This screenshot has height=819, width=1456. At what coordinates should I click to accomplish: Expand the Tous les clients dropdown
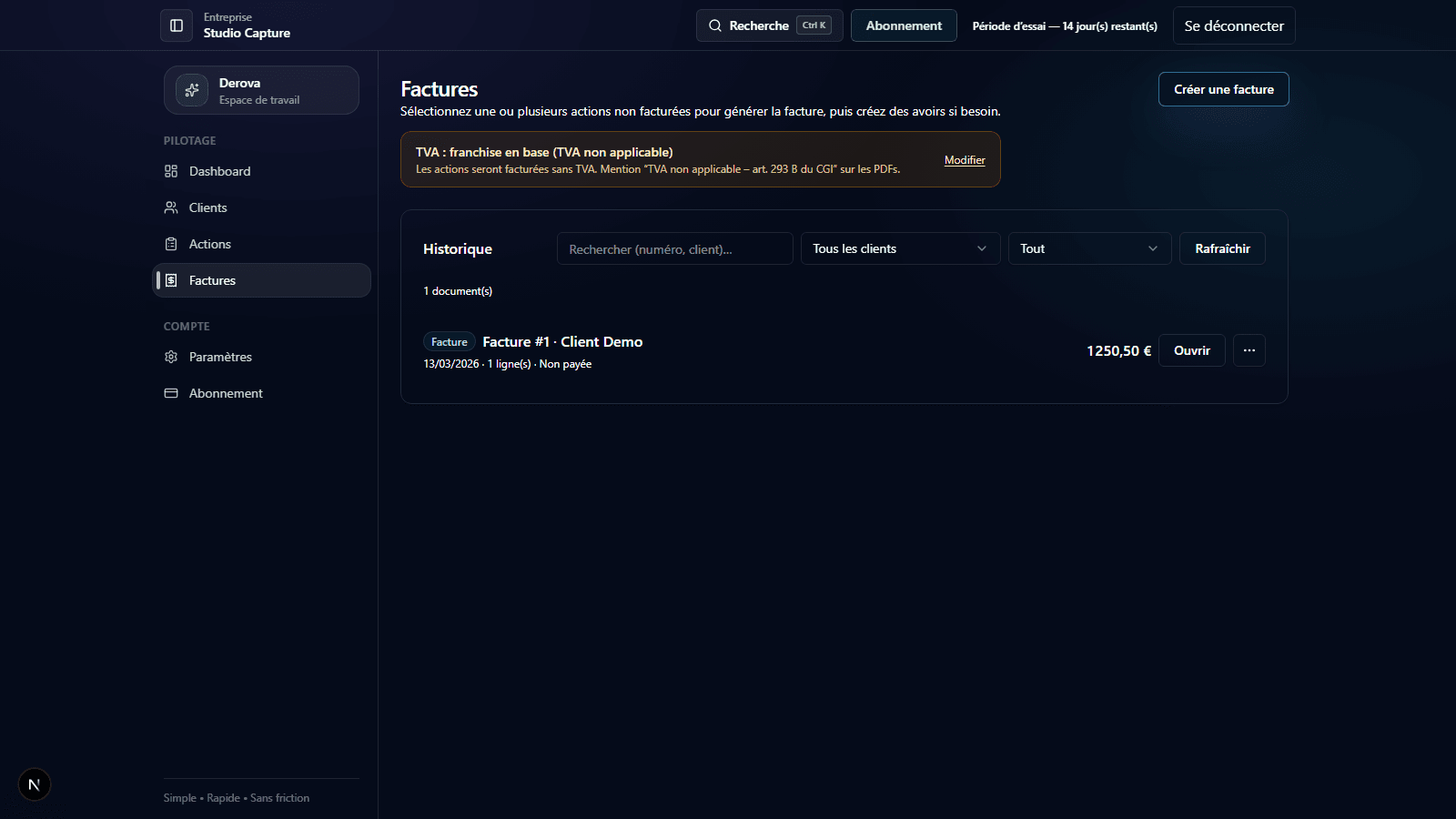coord(900,248)
